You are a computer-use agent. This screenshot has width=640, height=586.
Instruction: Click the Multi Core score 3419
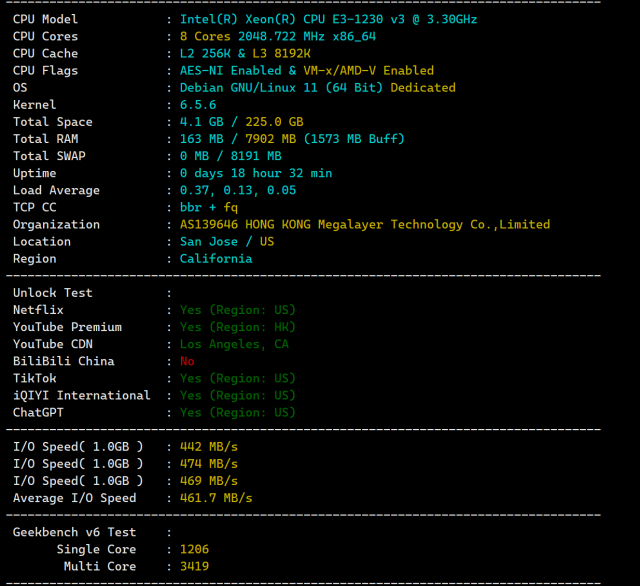(194, 567)
